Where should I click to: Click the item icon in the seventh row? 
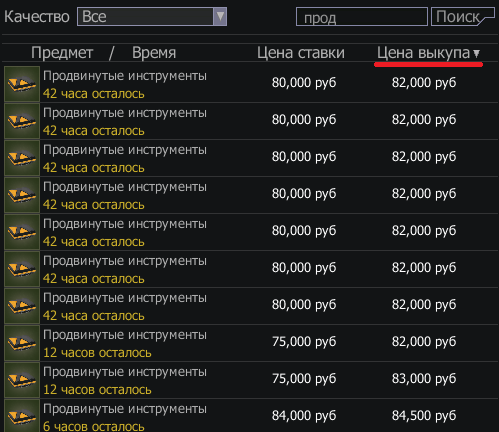pyautogui.click(x=22, y=306)
